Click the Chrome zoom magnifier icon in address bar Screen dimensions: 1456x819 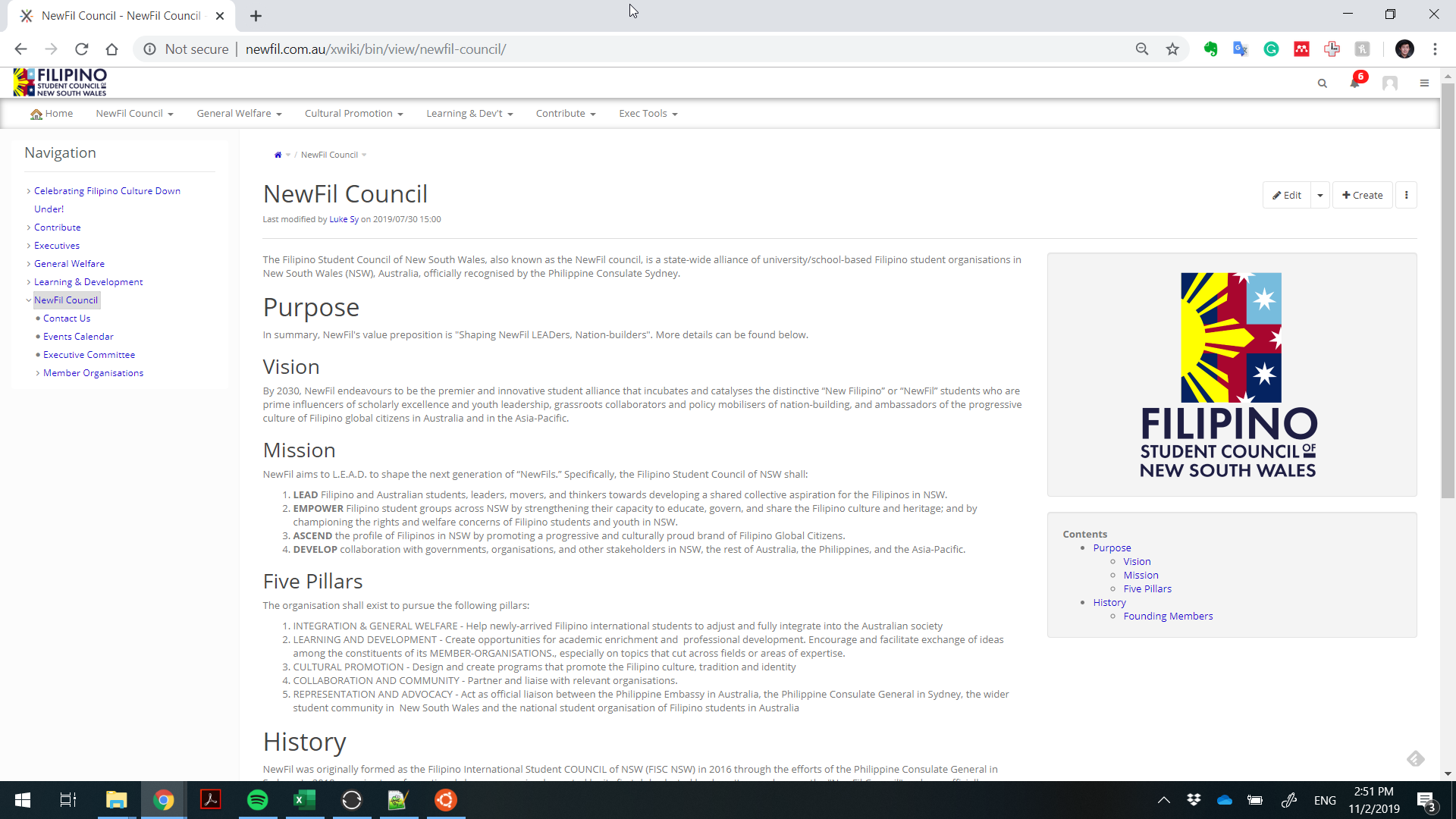1142,49
